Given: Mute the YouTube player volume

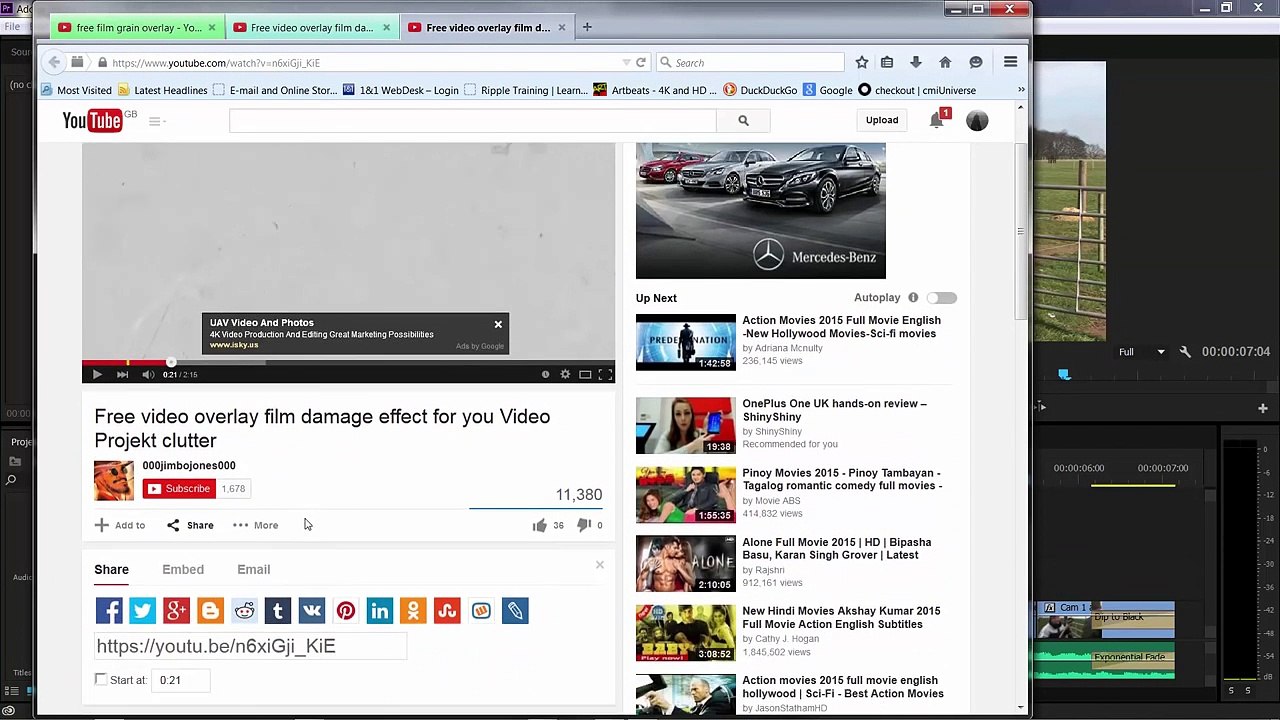Looking at the screenshot, I should click(148, 374).
